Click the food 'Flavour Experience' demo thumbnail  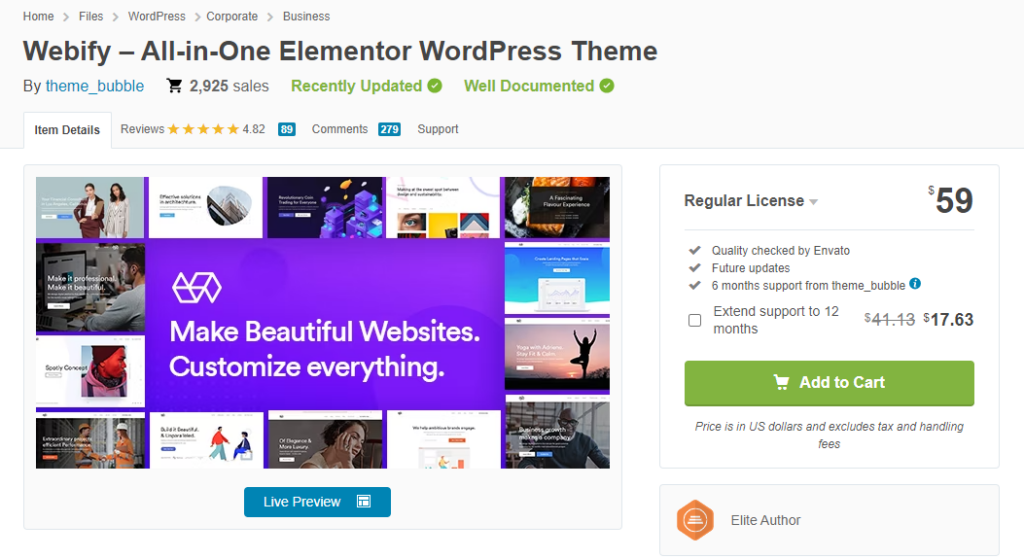pyautogui.click(x=557, y=207)
